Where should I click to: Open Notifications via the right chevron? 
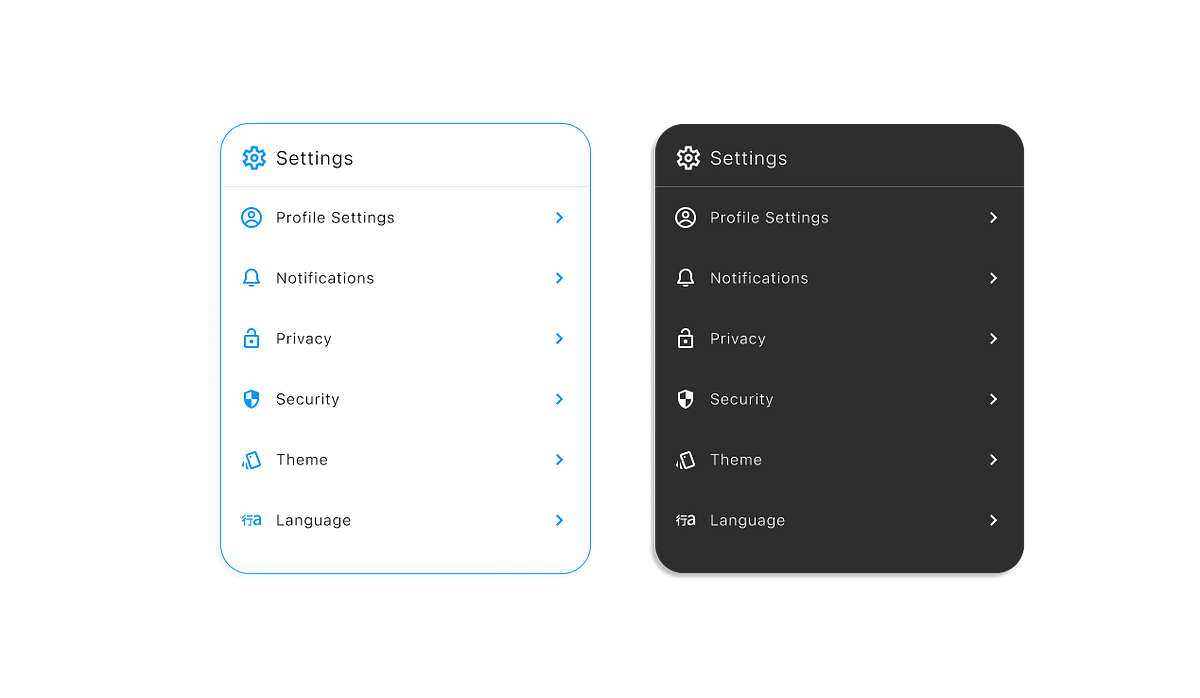tap(559, 278)
